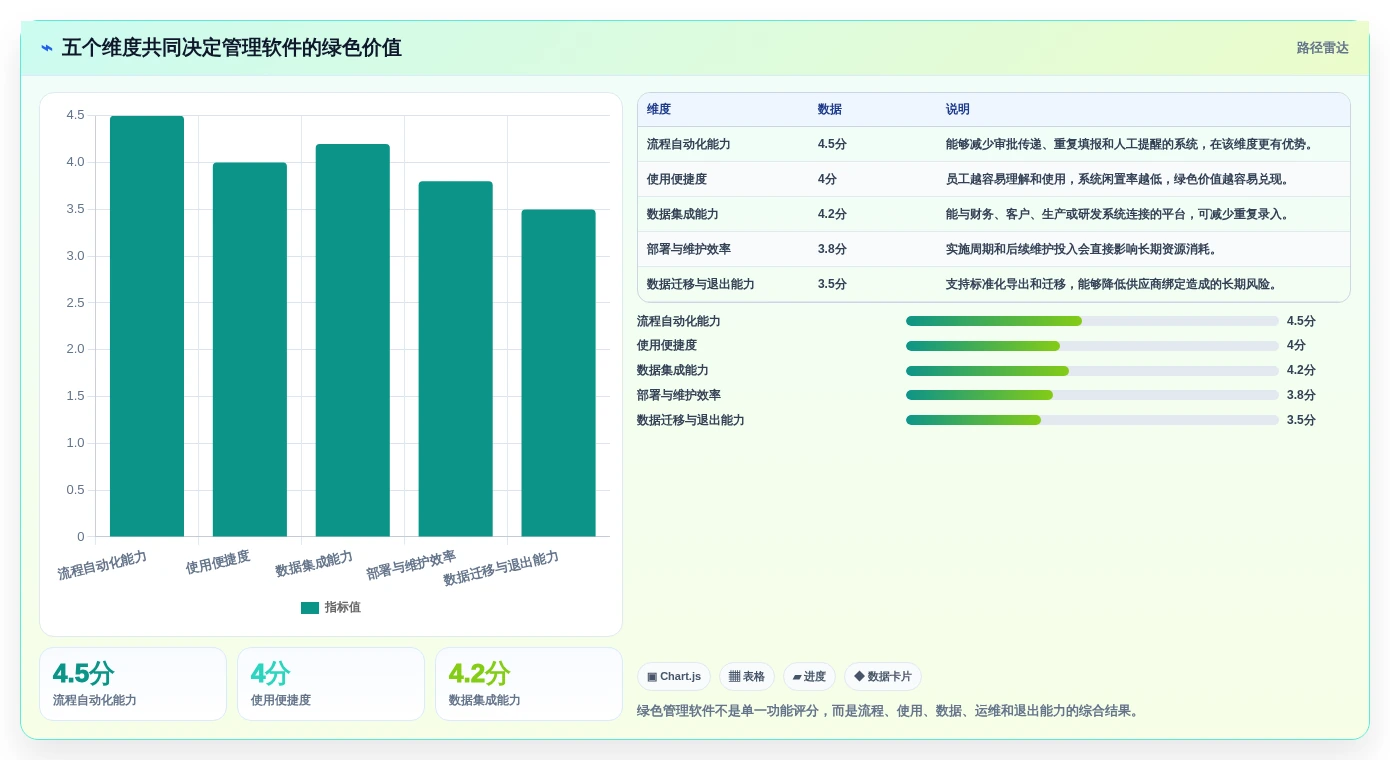Click the 进度 chip

tap(809, 677)
